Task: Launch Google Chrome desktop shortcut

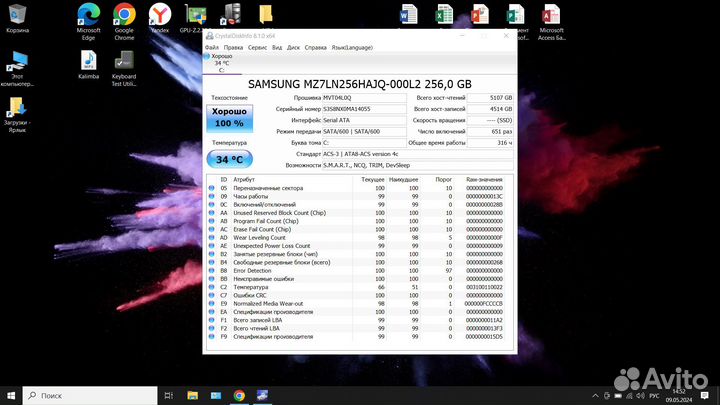Action: click(124, 21)
